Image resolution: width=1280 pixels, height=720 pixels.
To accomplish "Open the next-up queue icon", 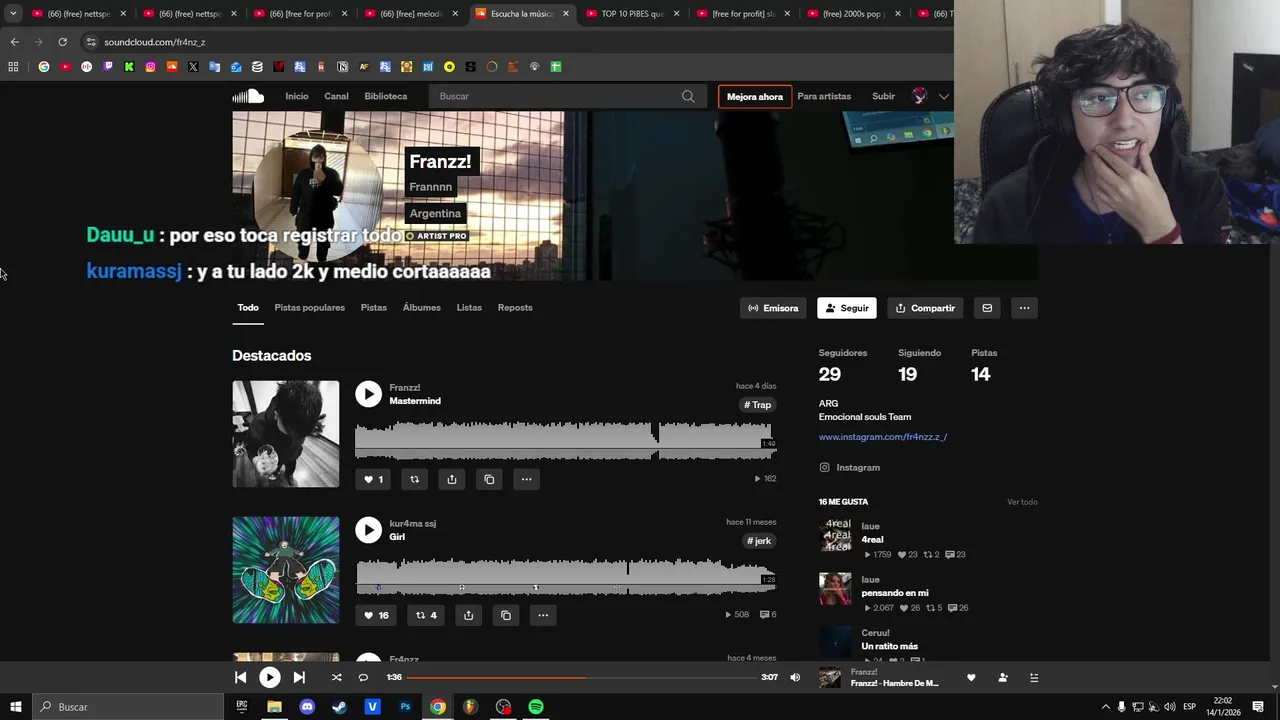I will (x=1034, y=677).
